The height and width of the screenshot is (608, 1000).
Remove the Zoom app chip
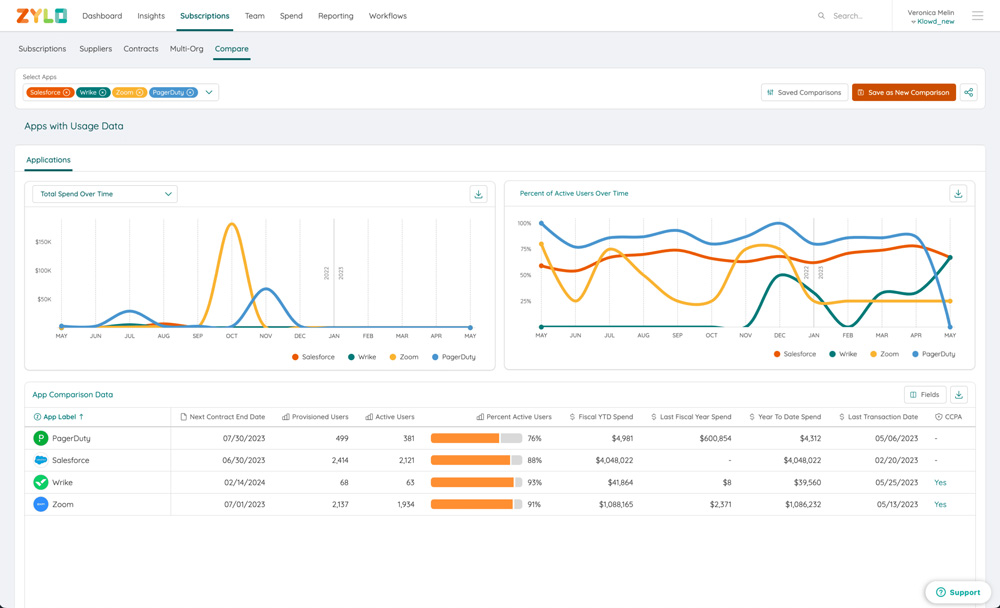140,93
